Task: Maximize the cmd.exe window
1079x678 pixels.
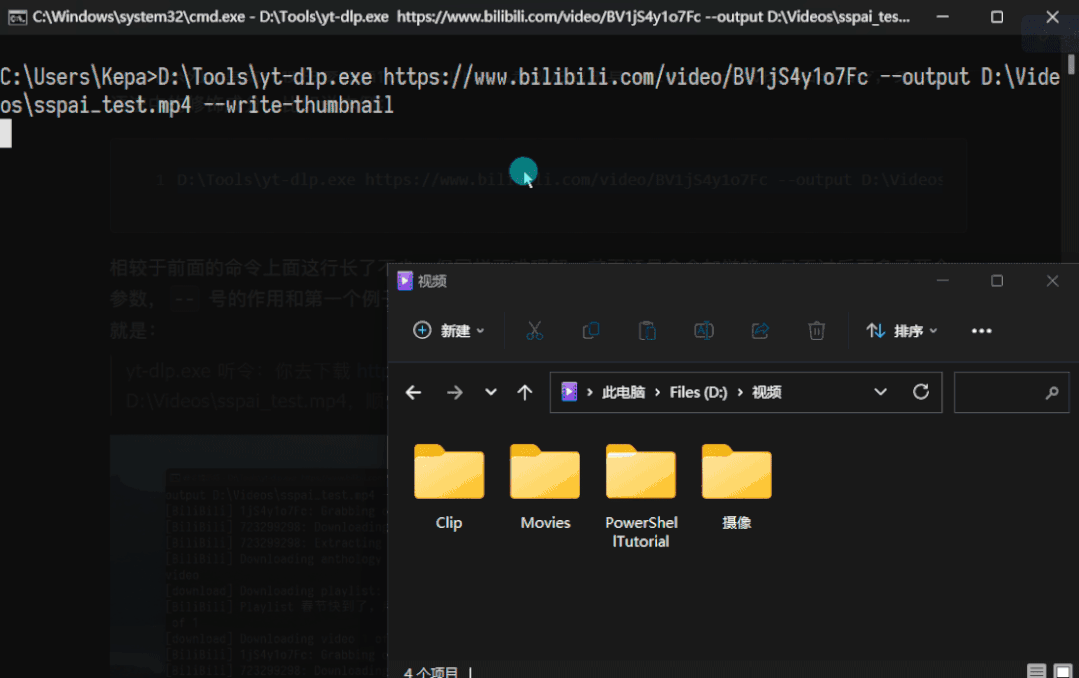Action: 996,17
